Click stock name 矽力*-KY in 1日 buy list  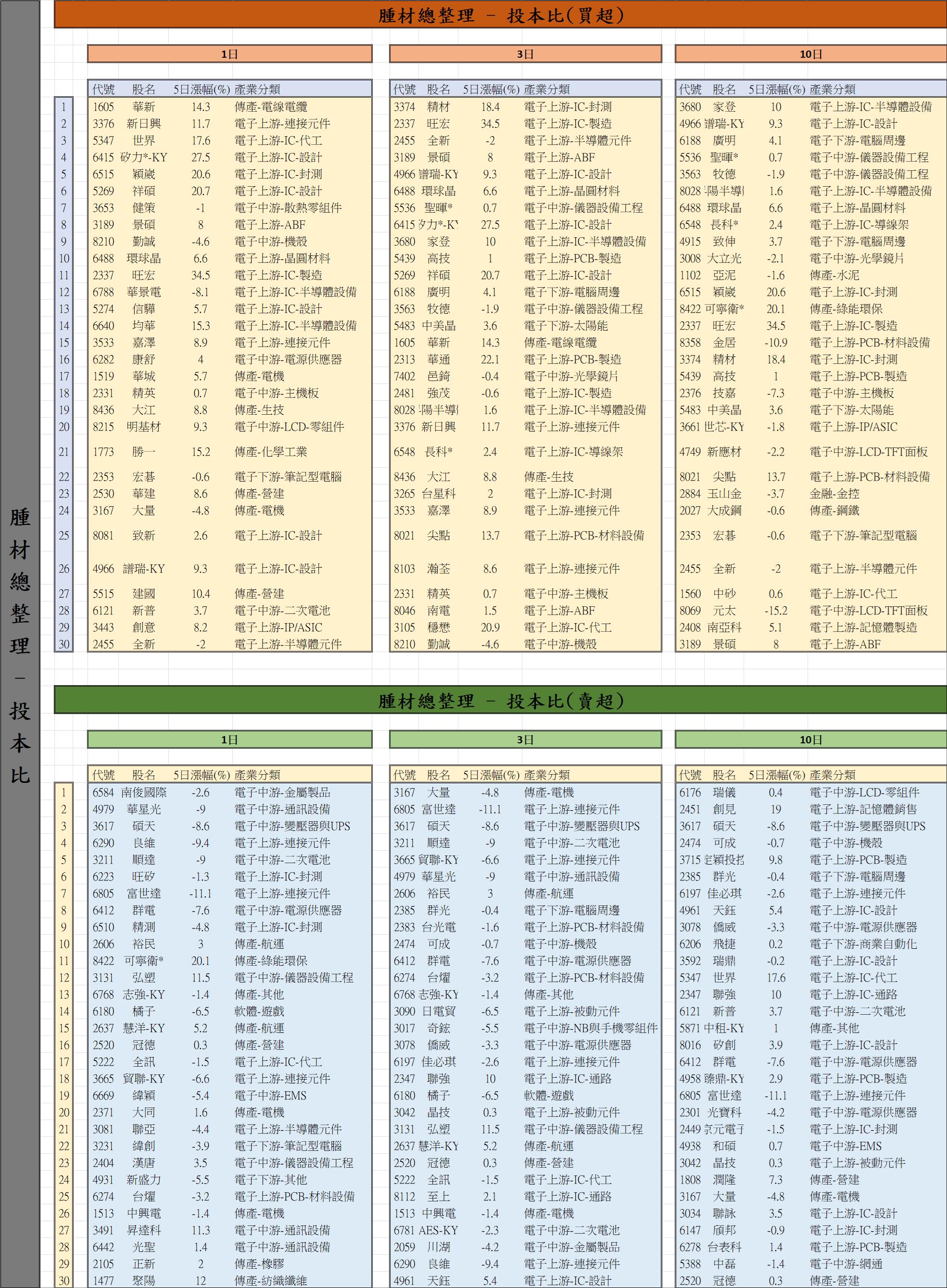(x=143, y=157)
